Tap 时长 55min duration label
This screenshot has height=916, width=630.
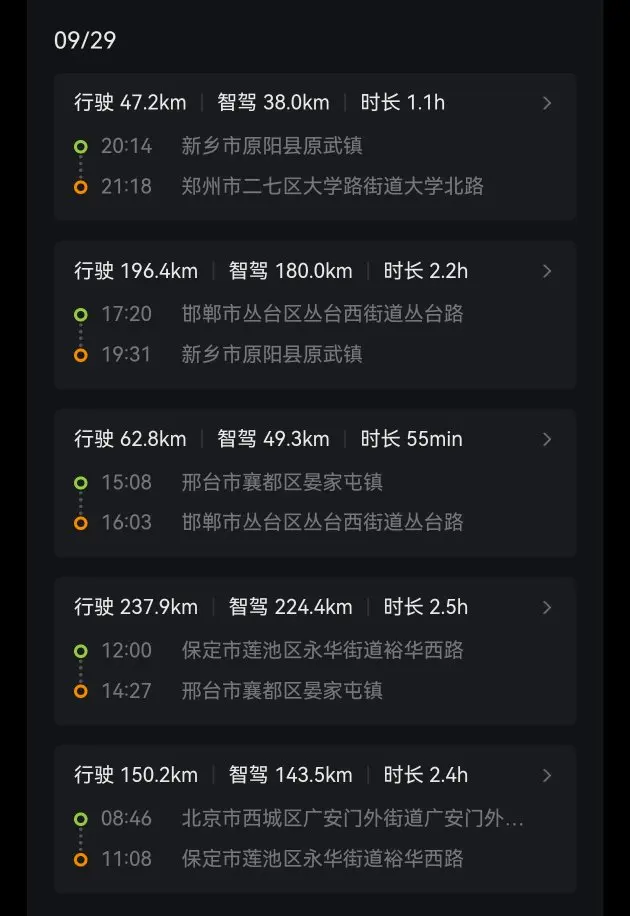click(412, 439)
